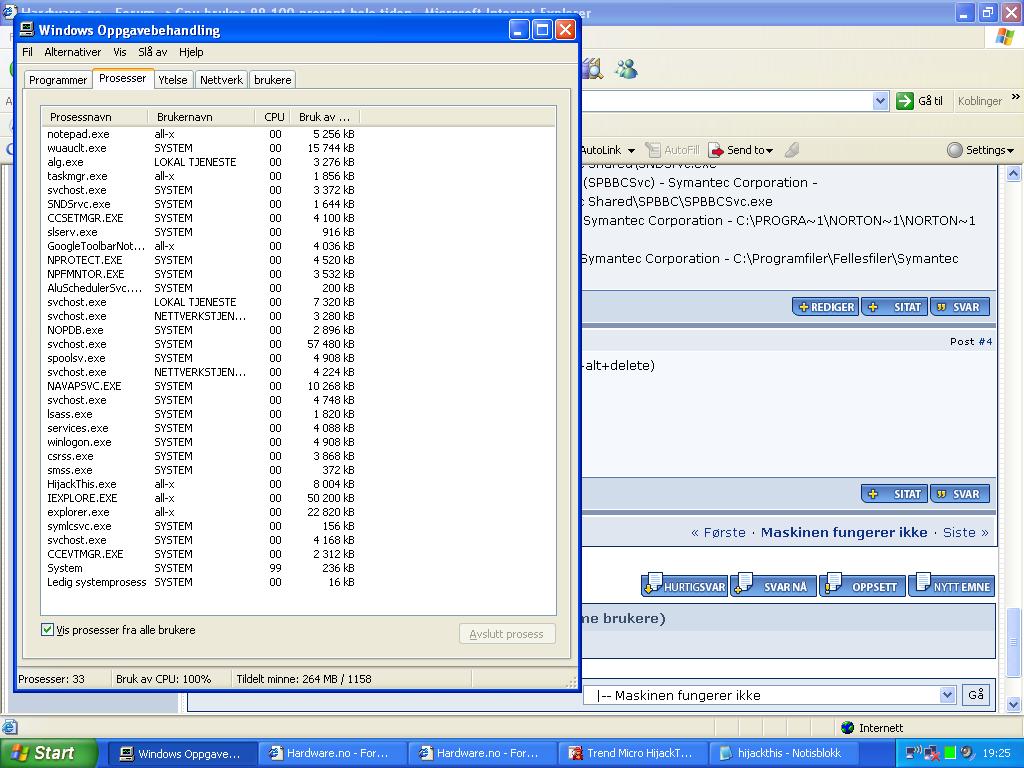Viewport: 1024px width, 768px height.
Task: Select the lsass.exe process row
Action: [200, 414]
